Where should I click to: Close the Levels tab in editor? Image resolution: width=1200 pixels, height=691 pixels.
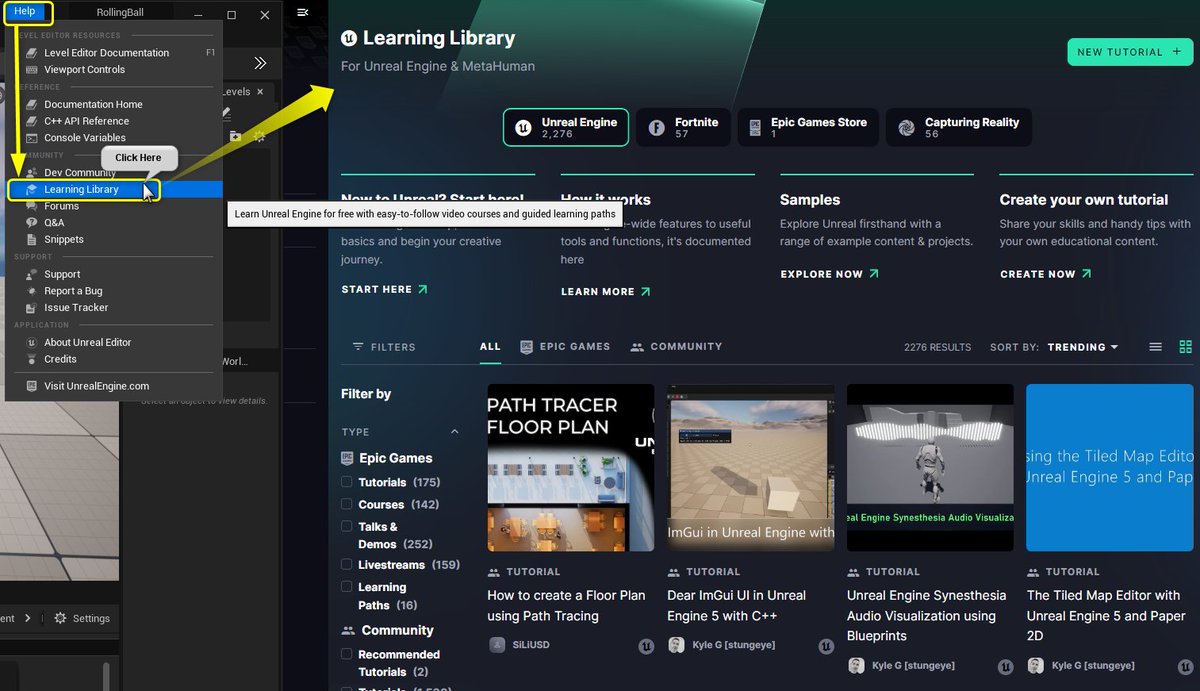(x=260, y=92)
